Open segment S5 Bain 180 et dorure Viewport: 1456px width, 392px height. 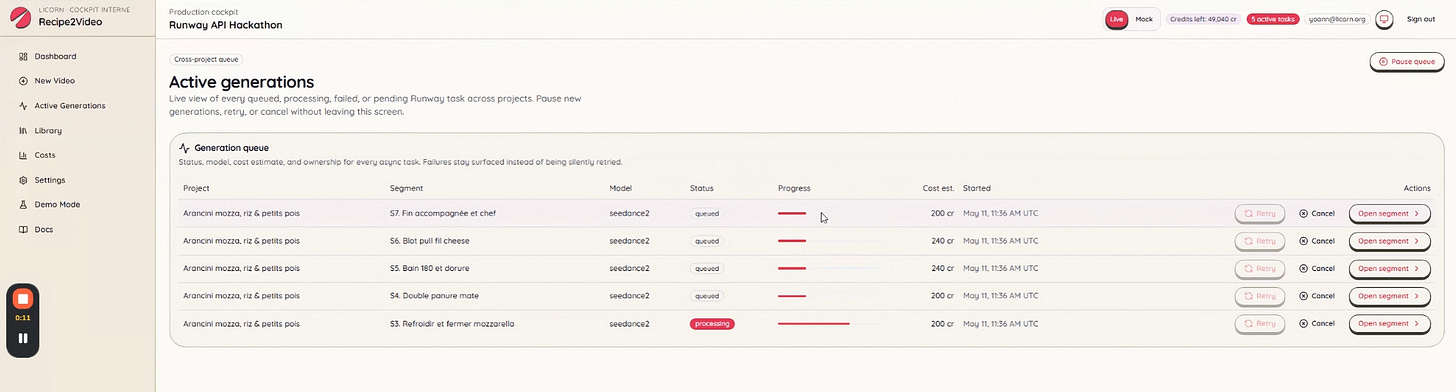pyautogui.click(x=1389, y=268)
